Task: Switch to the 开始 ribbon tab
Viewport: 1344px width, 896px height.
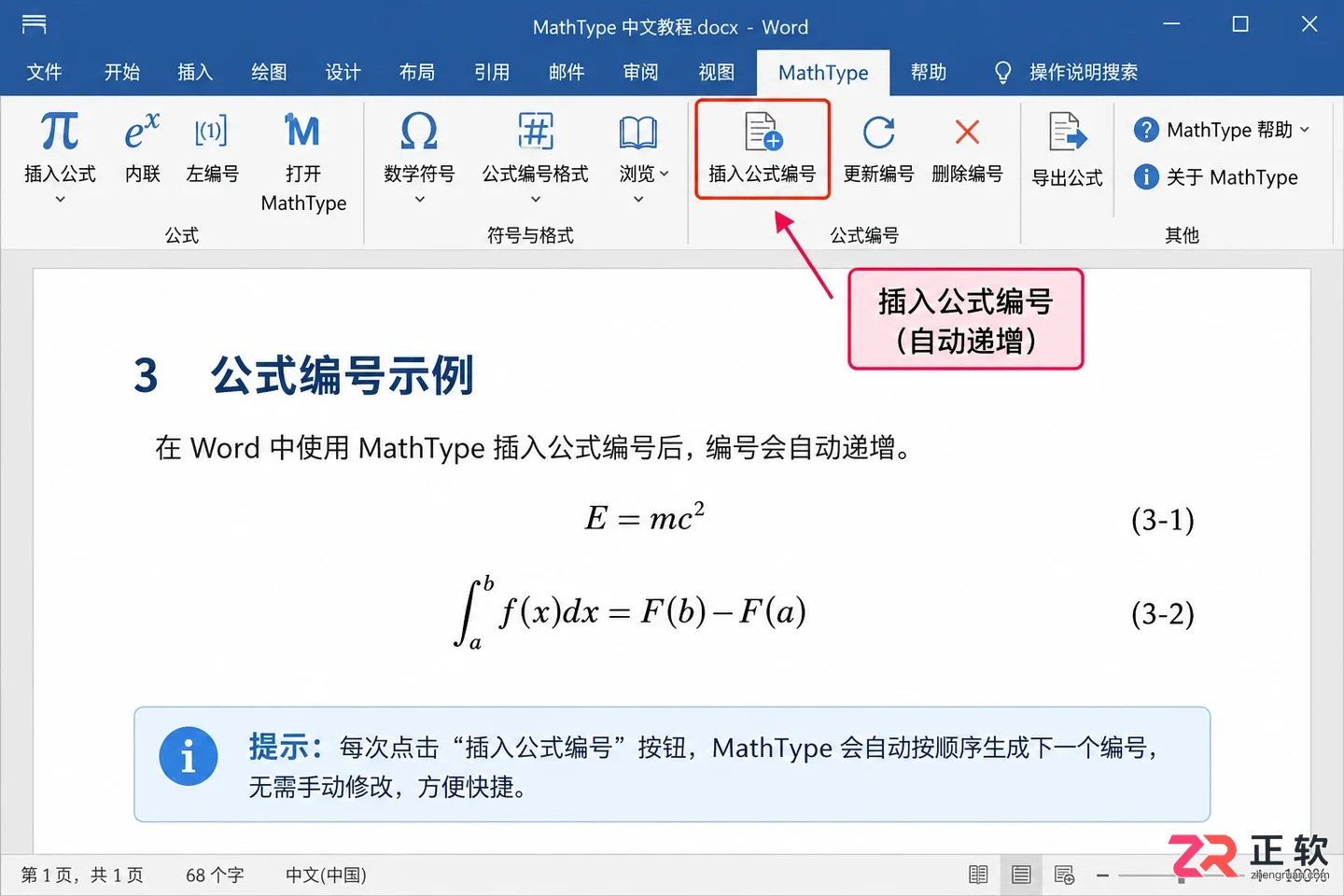Action: tap(121, 73)
